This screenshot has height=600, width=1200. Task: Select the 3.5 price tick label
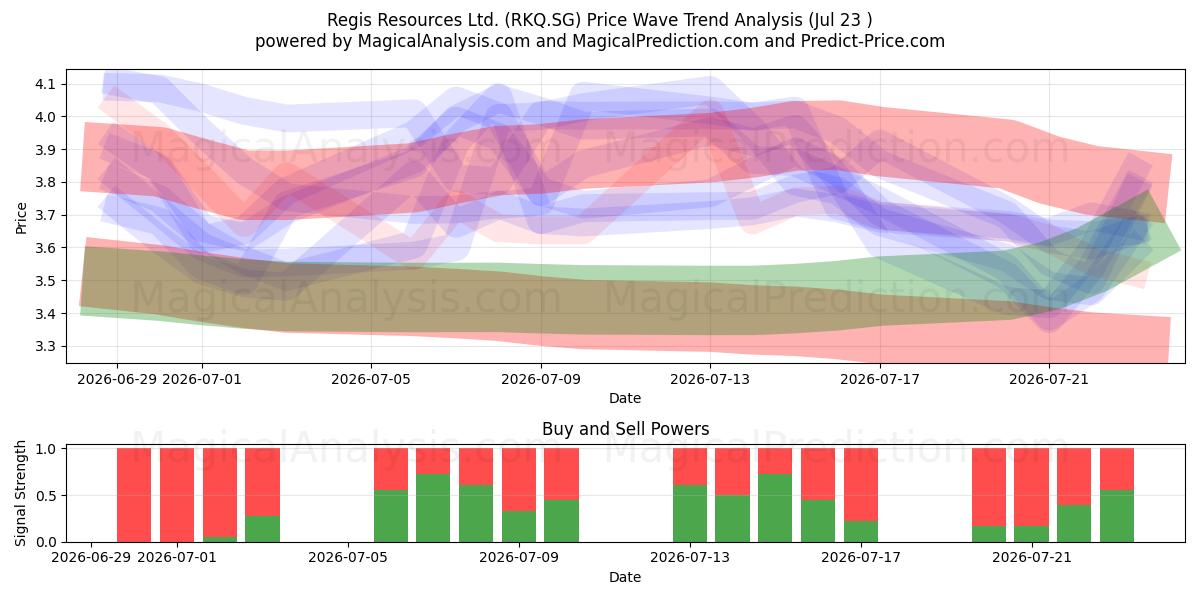[x=48, y=281]
